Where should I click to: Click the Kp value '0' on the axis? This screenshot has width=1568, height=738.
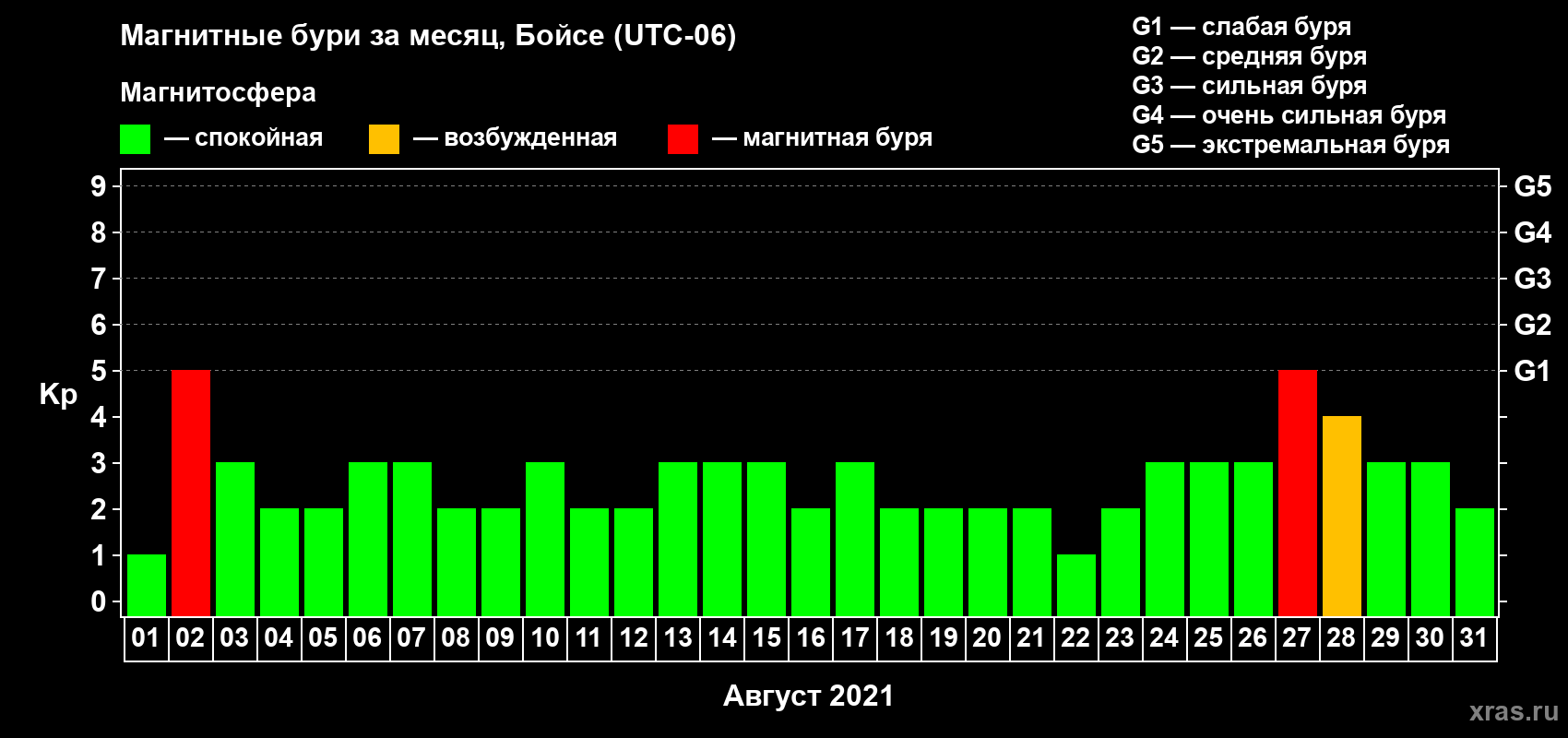(99, 601)
